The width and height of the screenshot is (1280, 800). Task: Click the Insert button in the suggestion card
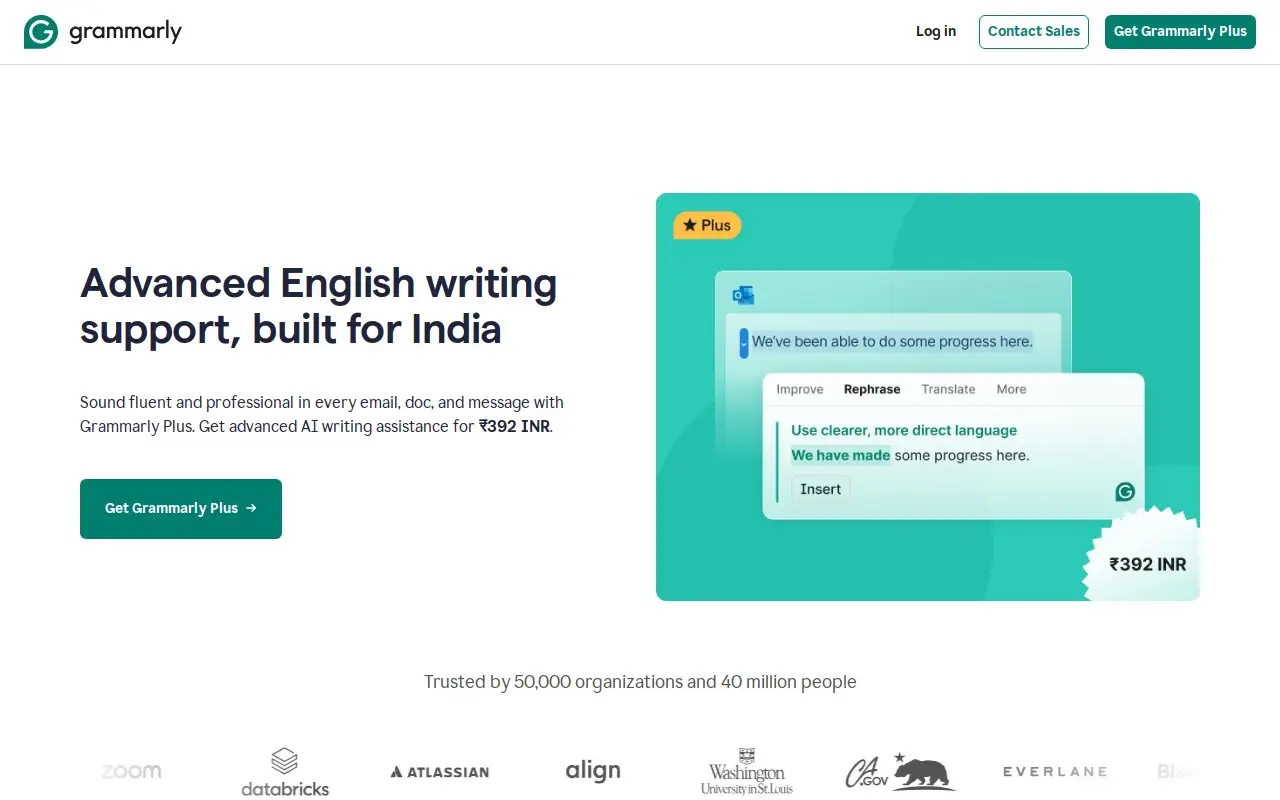(x=821, y=489)
